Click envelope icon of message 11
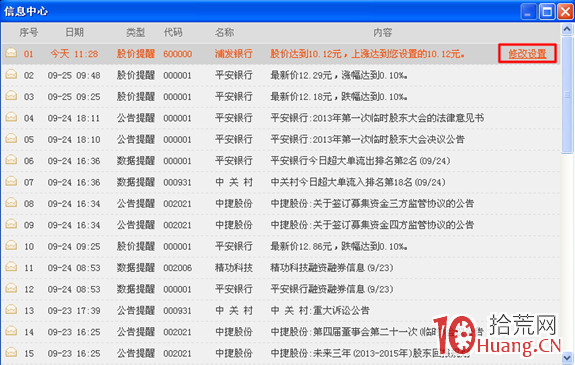Image resolution: width=575 pixels, height=365 pixels. tap(11, 267)
